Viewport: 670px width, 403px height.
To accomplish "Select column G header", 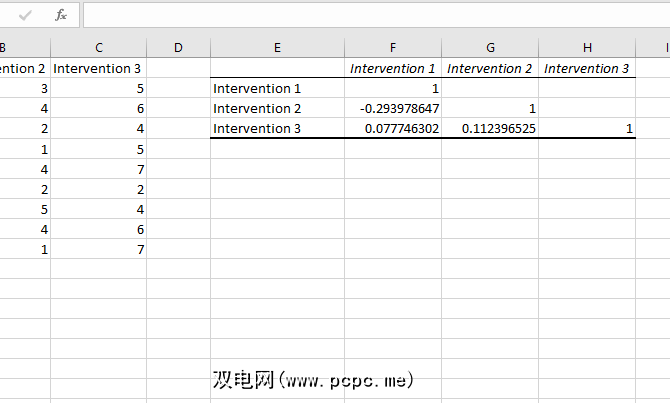I will point(490,48).
